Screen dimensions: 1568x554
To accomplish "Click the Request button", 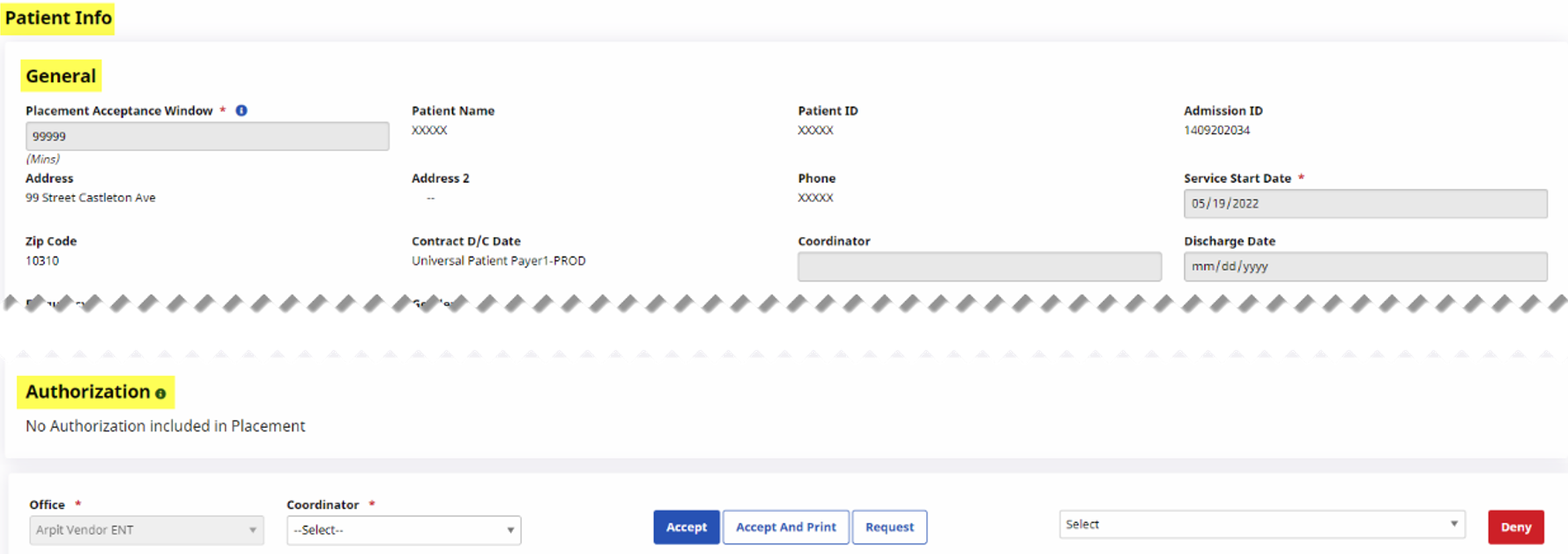I will pos(889,528).
